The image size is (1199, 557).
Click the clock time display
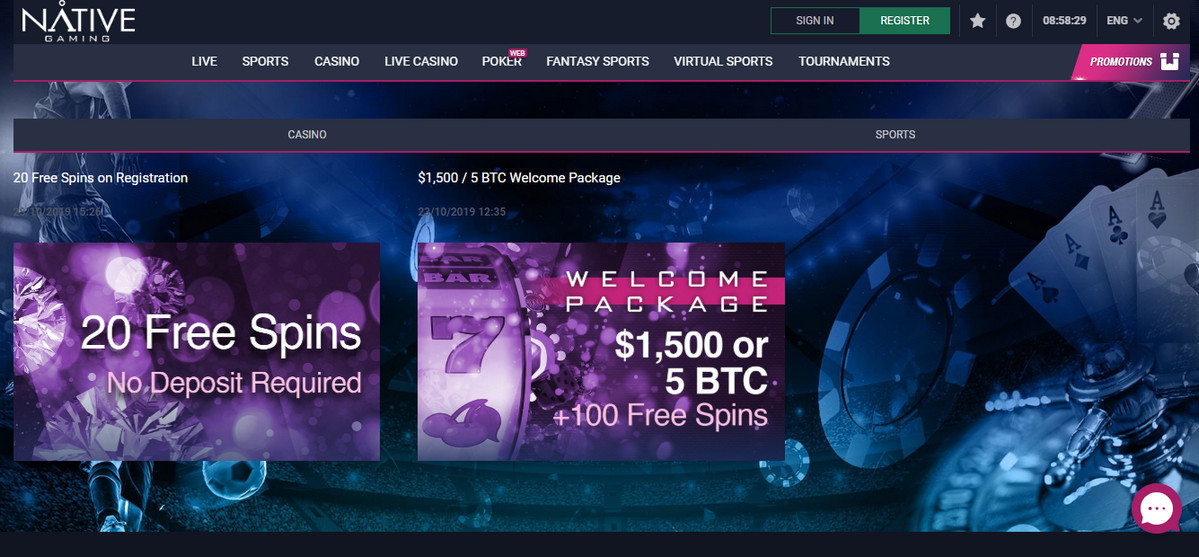tap(1064, 21)
